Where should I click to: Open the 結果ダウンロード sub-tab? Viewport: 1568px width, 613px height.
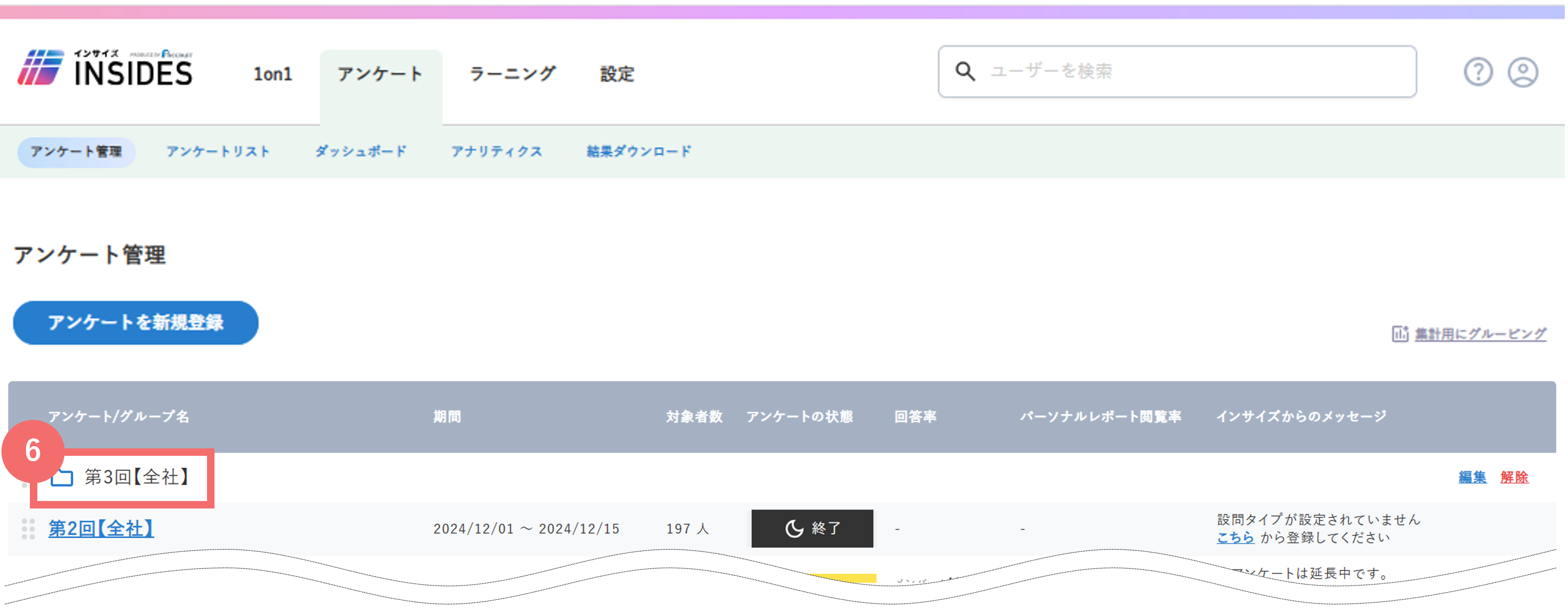pos(639,151)
